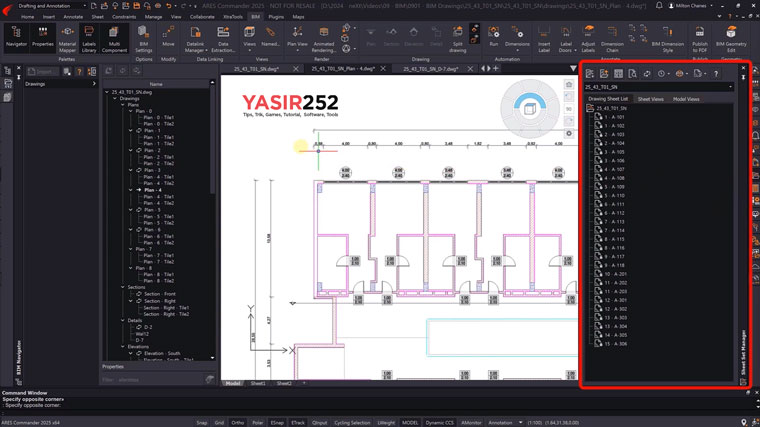
Task: Open the Drafting and Annotation workspace dropdown
Action: coord(52,6)
